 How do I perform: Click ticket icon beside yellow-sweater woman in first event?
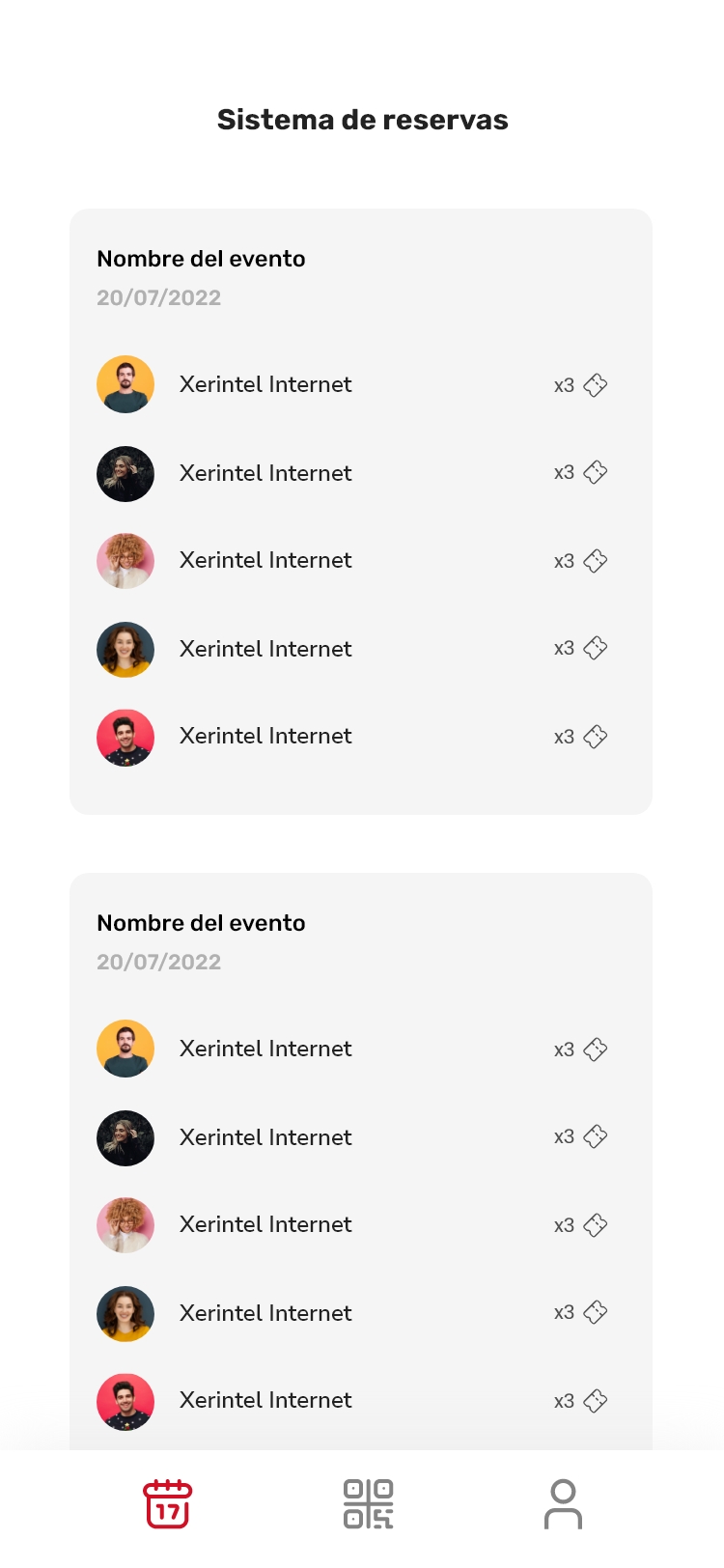[596, 648]
